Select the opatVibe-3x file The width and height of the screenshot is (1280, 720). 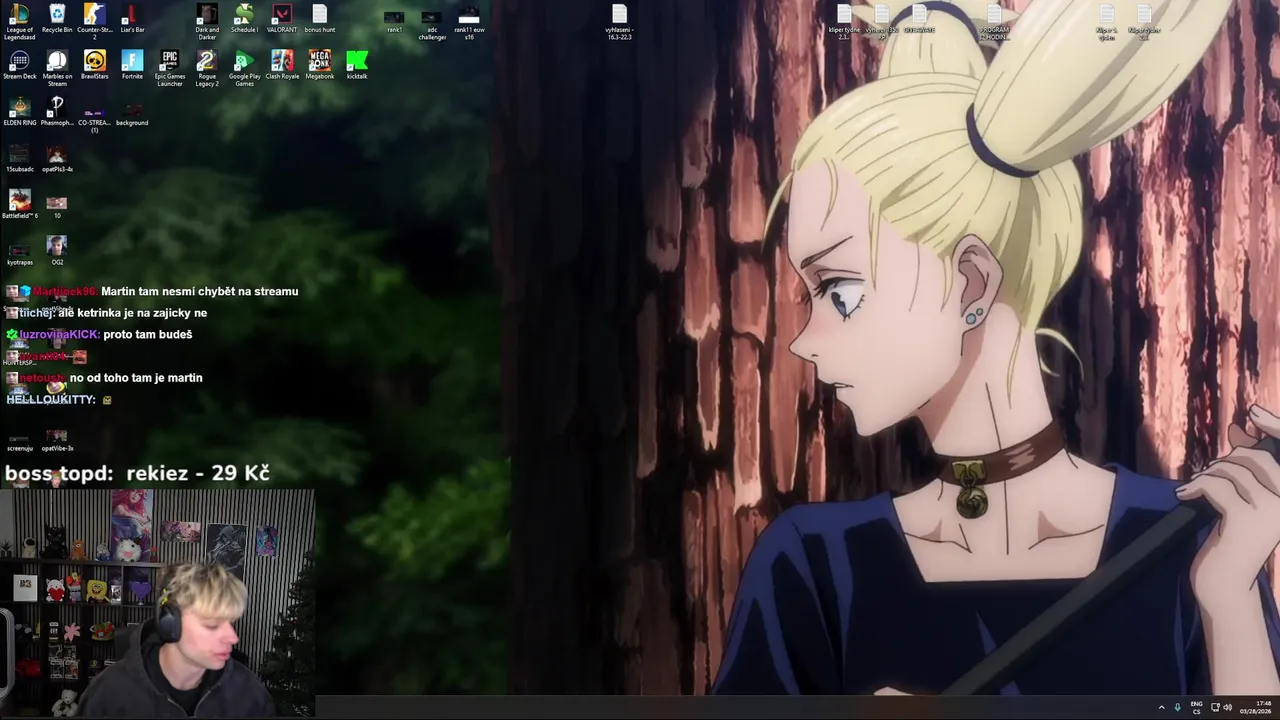[57, 440]
